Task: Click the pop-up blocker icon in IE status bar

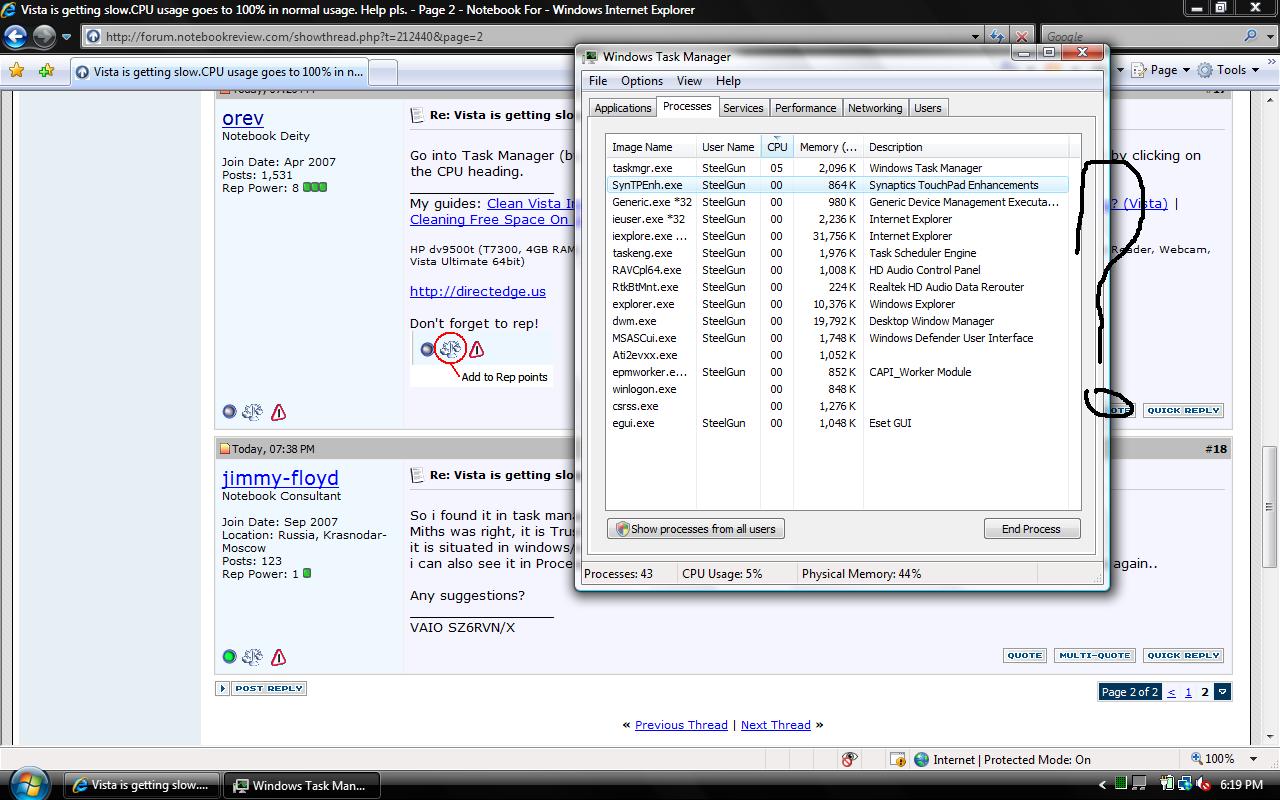Action: tap(850, 759)
